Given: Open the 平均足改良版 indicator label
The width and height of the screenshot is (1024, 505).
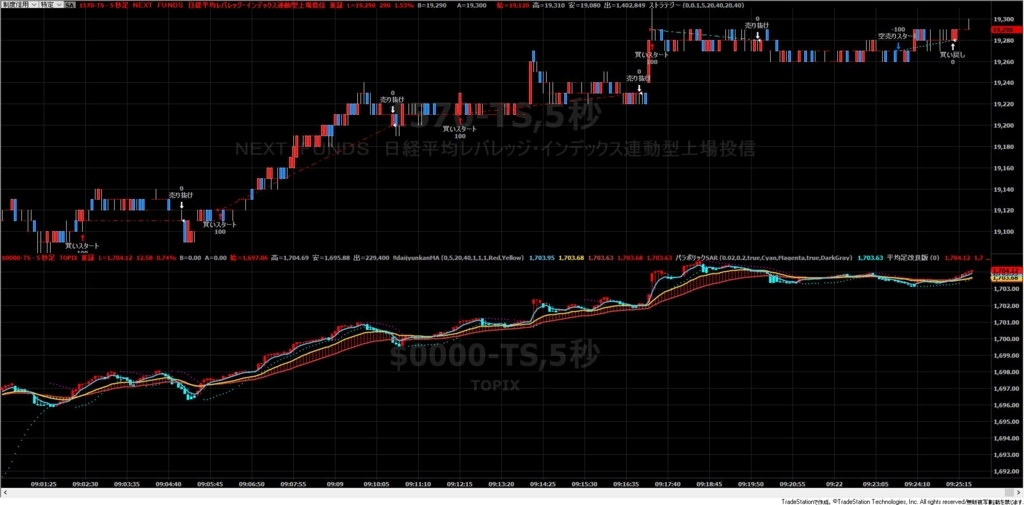Looking at the screenshot, I should (x=912, y=259).
